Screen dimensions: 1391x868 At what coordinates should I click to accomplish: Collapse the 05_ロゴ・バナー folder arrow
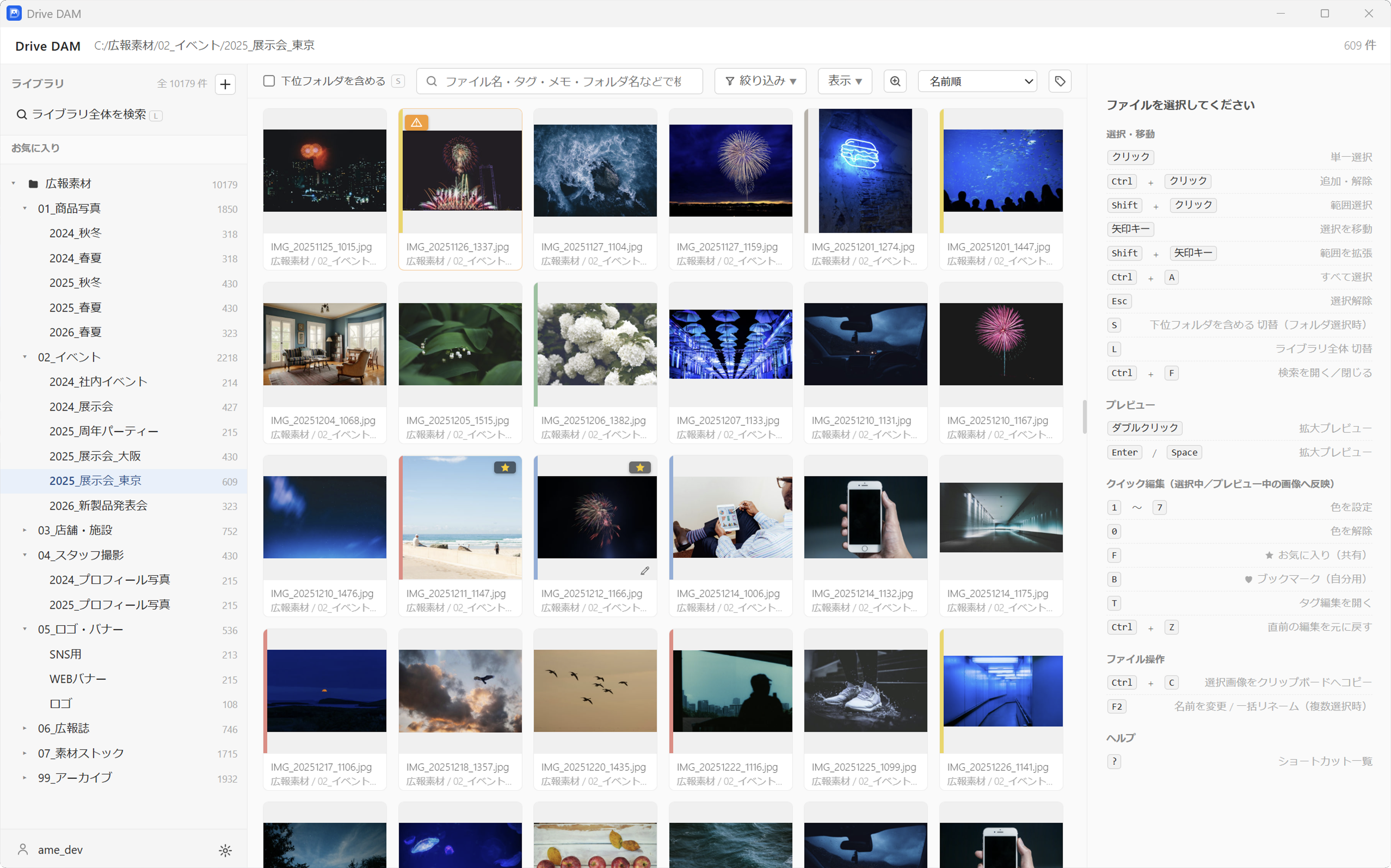pos(24,629)
